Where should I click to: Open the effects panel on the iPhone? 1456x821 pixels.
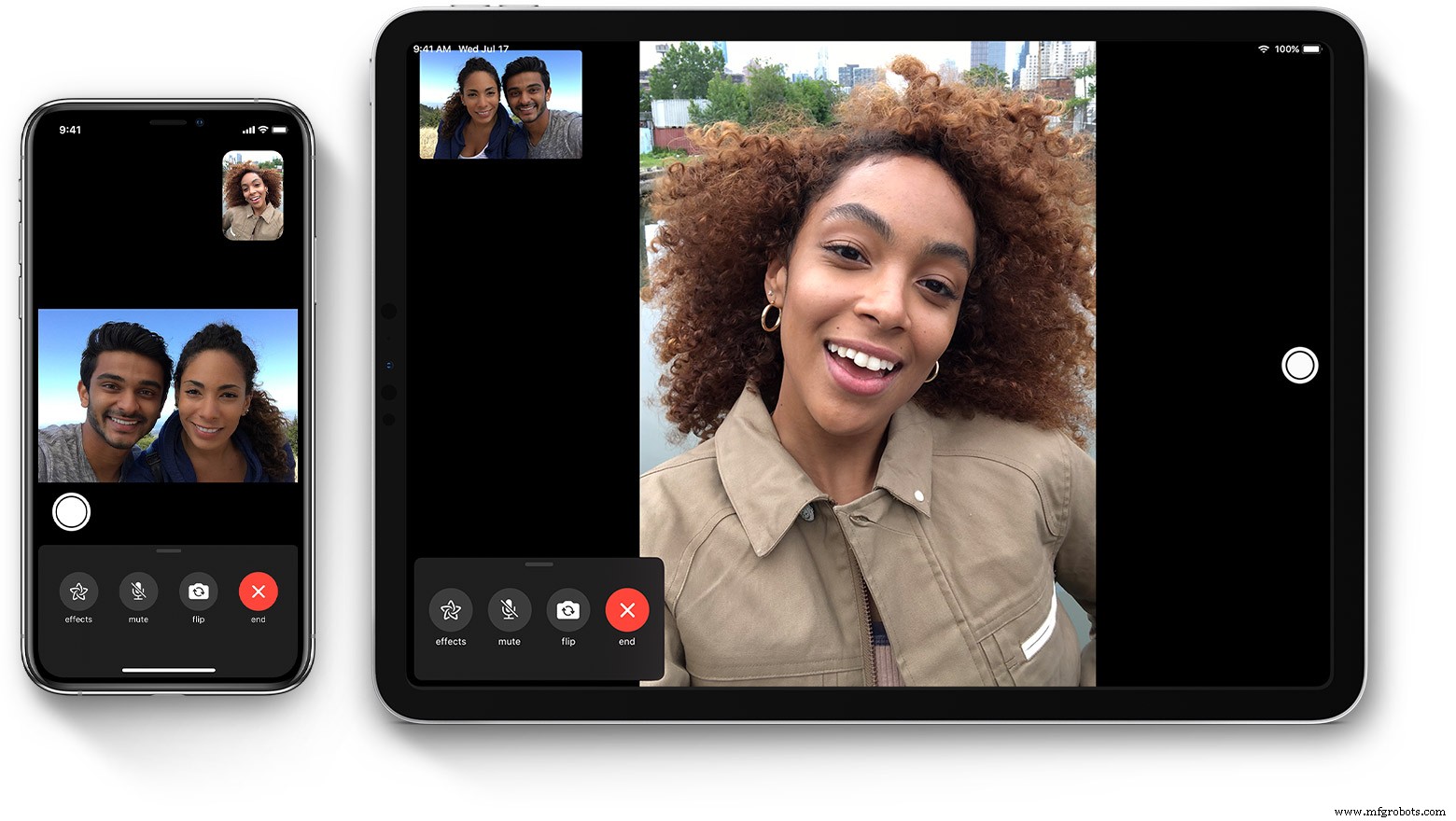point(78,591)
